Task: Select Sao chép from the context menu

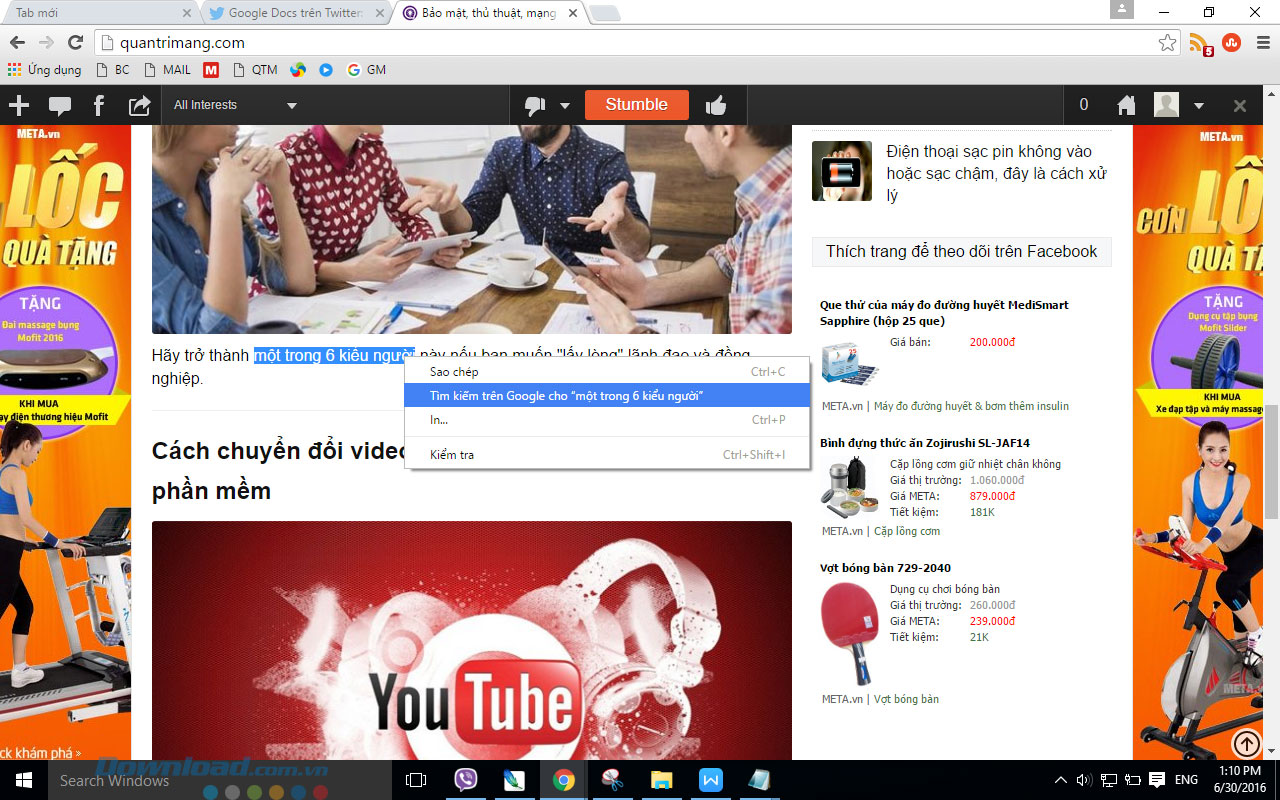Action: [454, 372]
